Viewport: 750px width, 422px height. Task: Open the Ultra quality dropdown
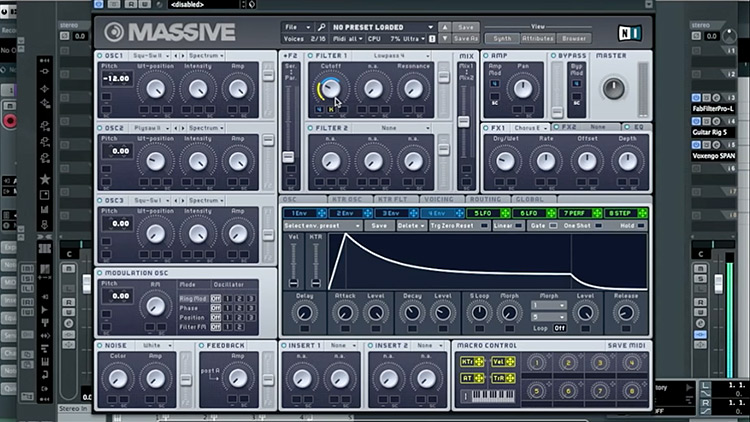[x=414, y=39]
